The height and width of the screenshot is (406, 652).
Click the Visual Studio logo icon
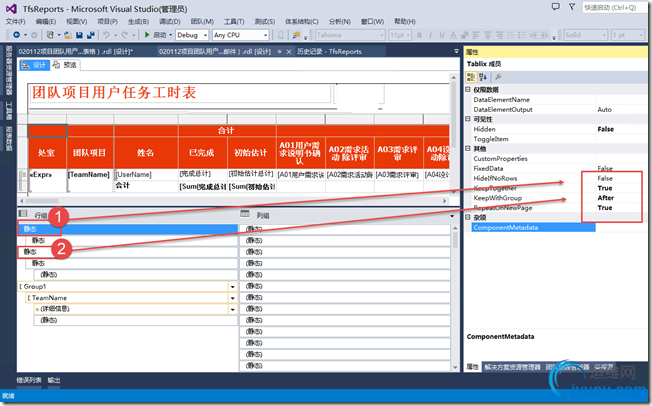click(x=11, y=8)
